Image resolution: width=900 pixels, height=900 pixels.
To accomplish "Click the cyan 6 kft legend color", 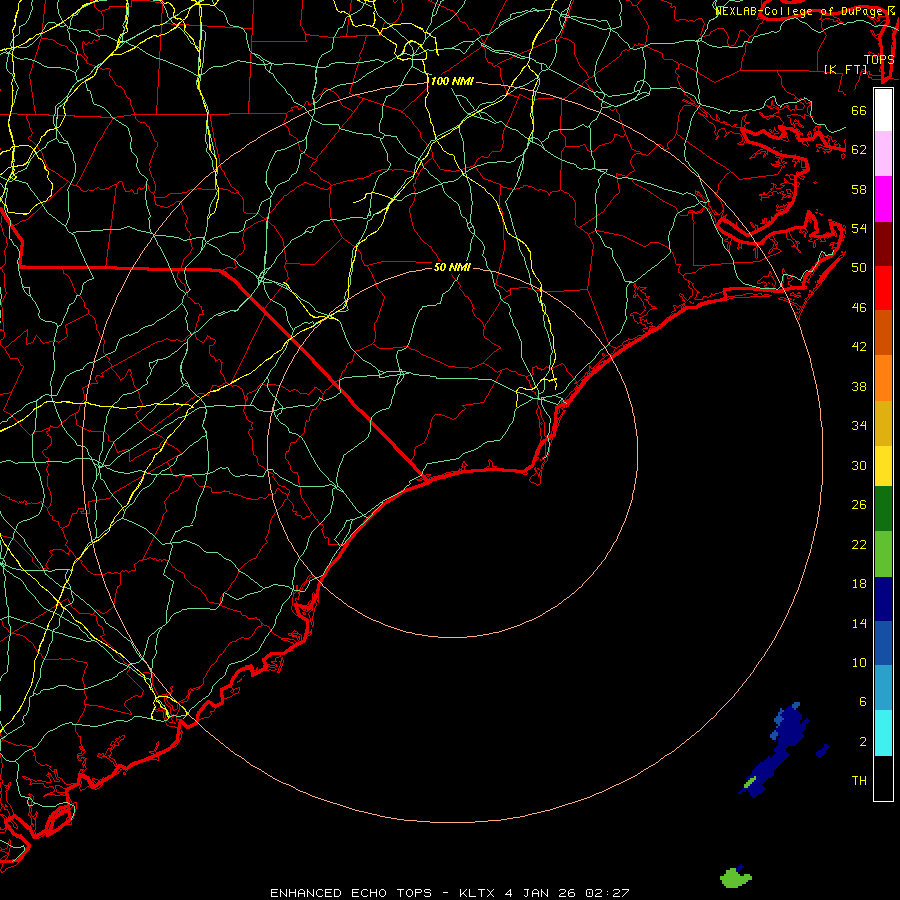I will point(883,733).
